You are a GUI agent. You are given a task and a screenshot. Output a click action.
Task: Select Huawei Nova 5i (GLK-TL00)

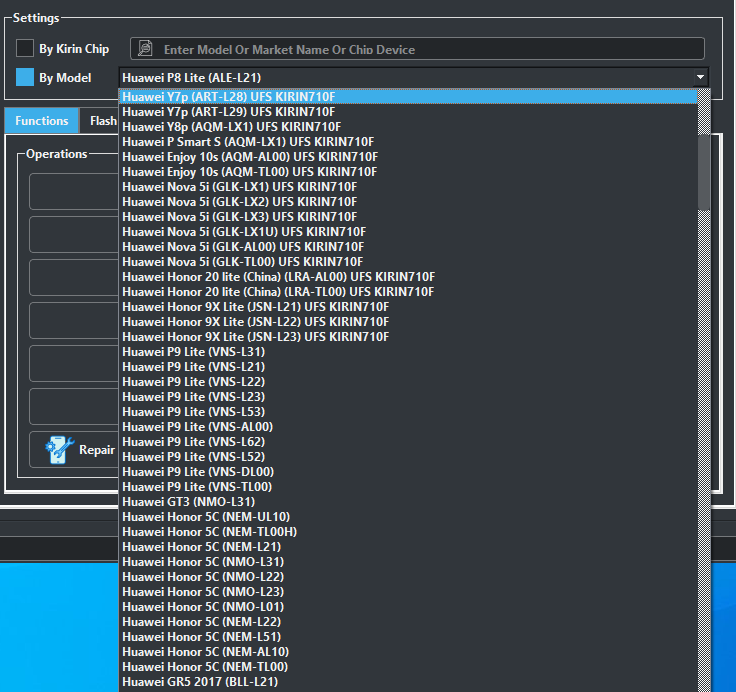coord(408,262)
